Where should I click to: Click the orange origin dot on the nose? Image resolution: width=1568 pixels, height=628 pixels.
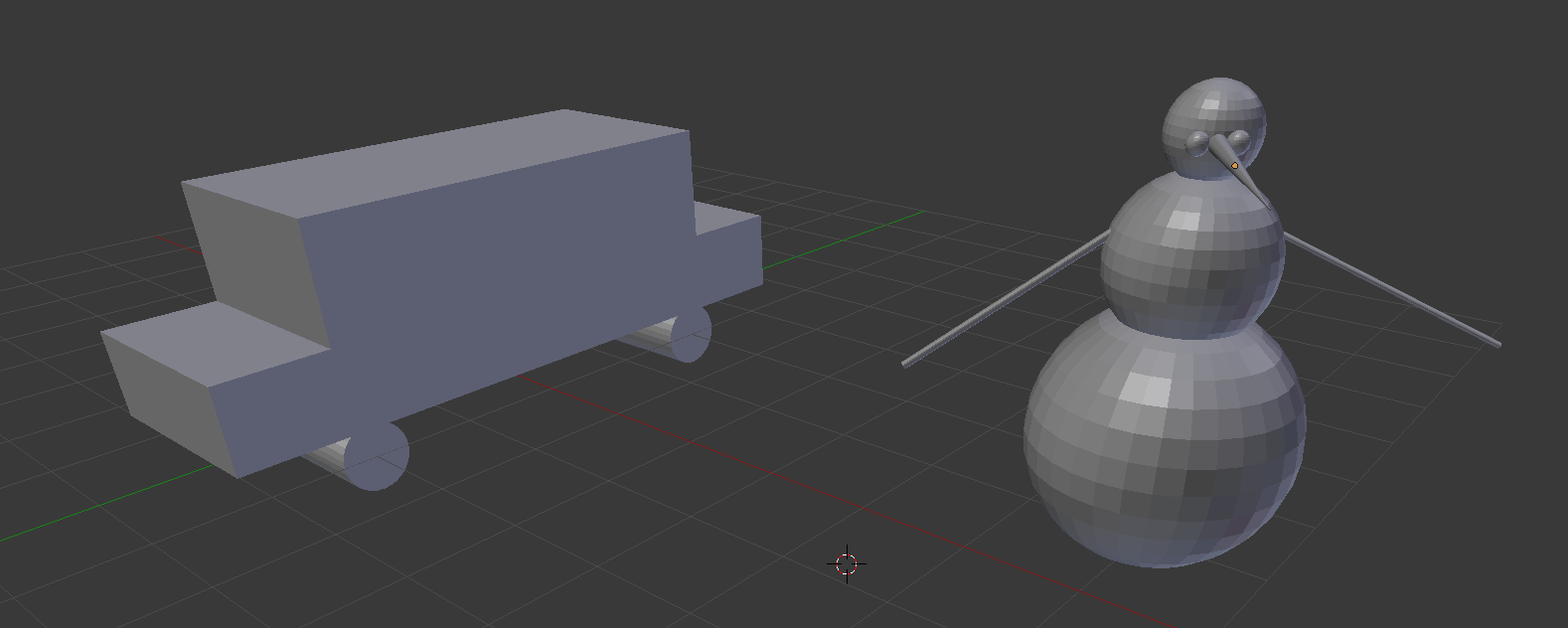(x=1235, y=166)
